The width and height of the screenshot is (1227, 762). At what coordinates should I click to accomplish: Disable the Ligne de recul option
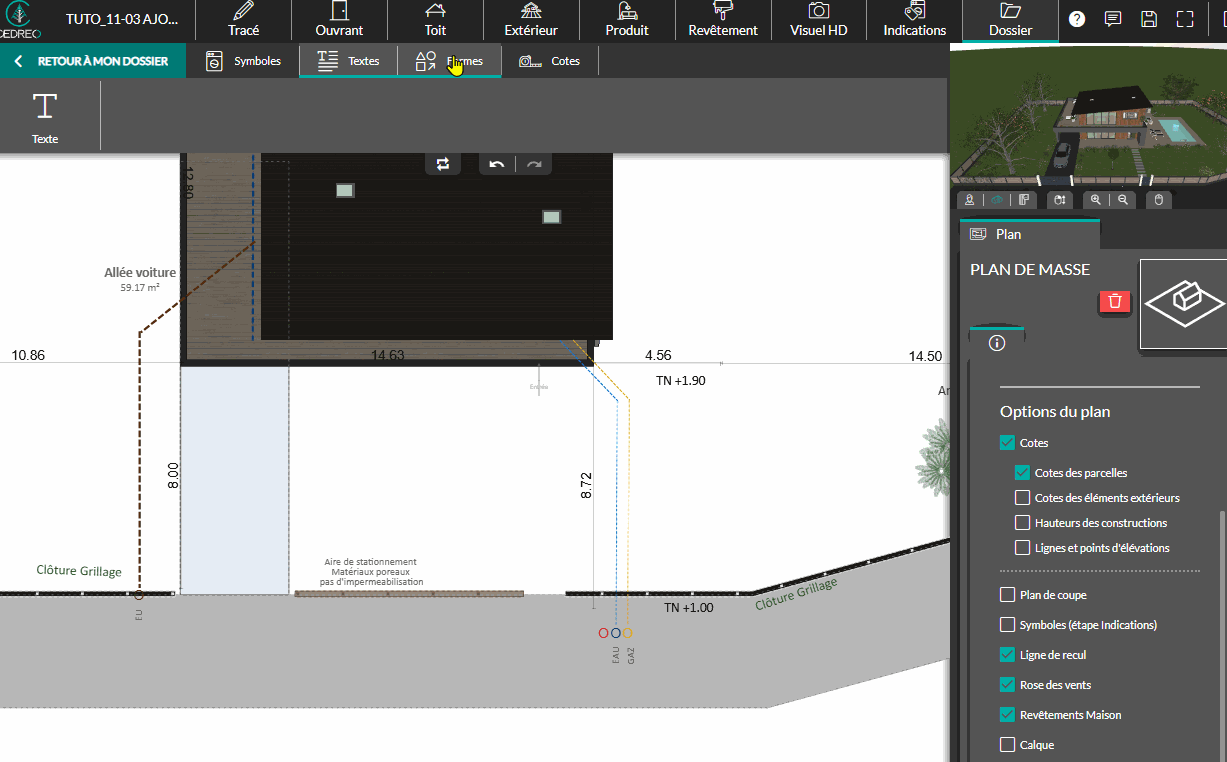[1007, 655]
